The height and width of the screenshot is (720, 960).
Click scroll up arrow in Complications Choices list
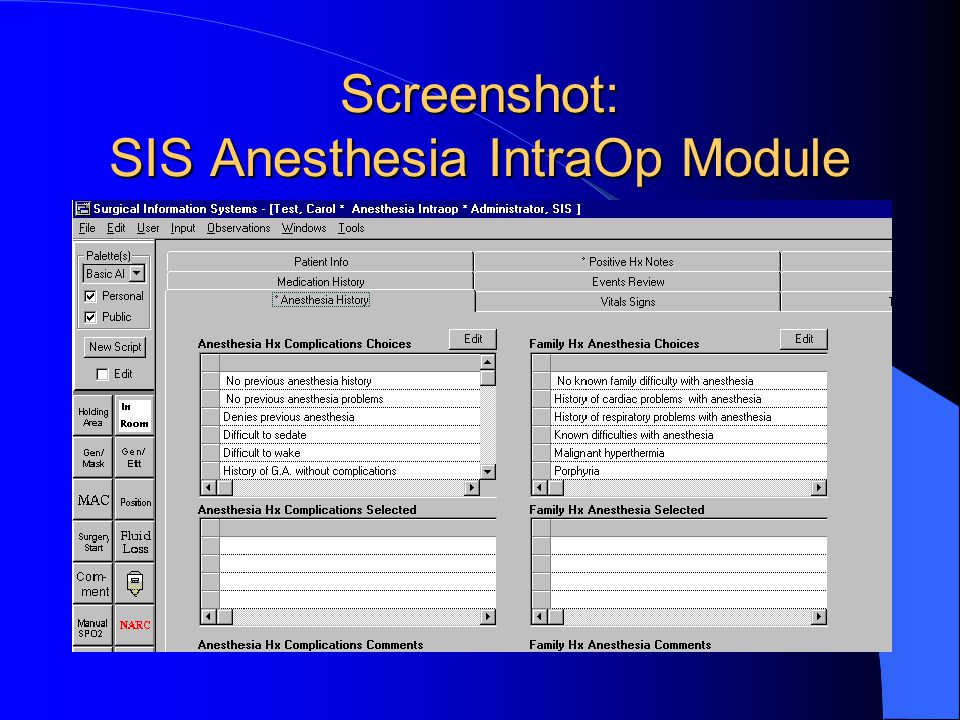487,362
